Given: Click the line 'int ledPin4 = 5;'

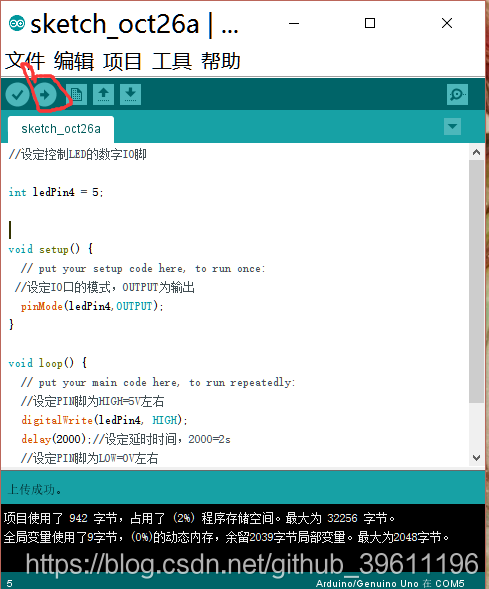Looking at the screenshot, I should [x=56, y=192].
